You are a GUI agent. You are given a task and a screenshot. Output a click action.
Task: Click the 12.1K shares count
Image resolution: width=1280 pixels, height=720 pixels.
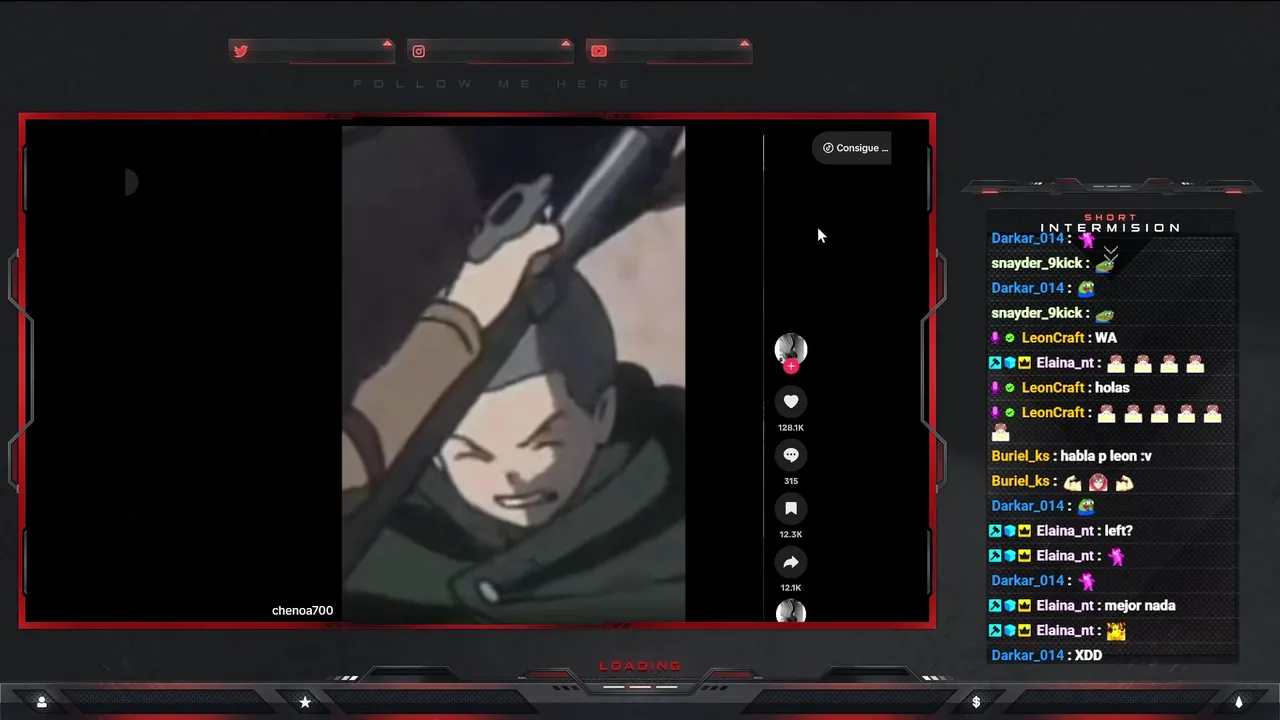[791, 588]
